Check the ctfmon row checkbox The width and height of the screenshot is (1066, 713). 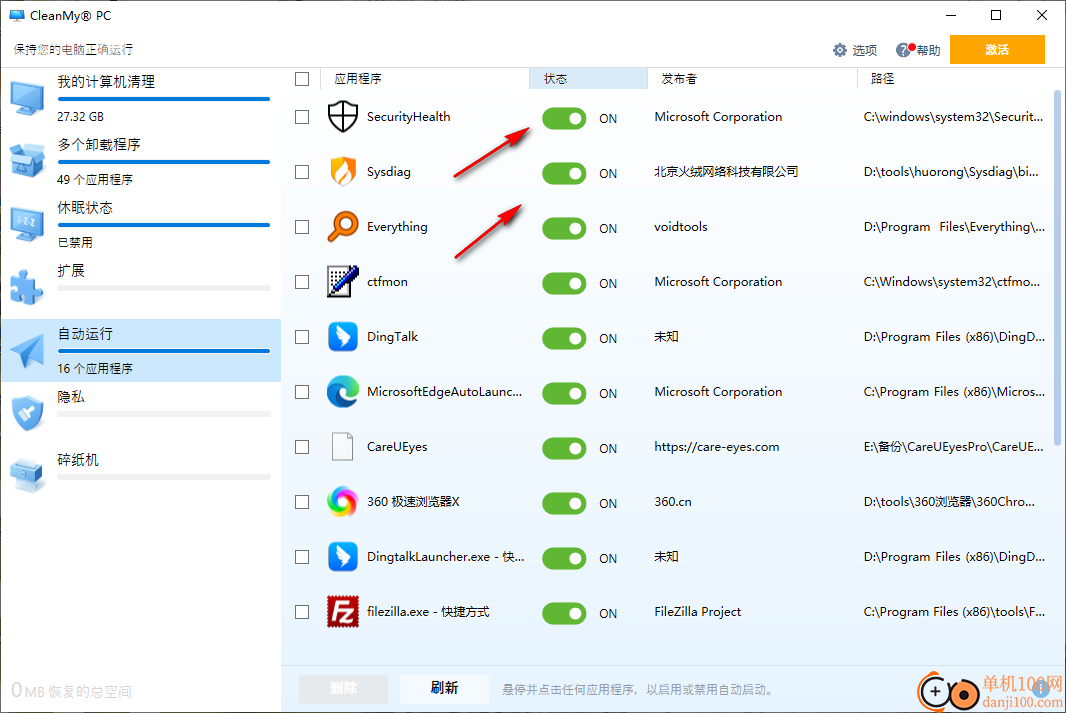point(302,282)
